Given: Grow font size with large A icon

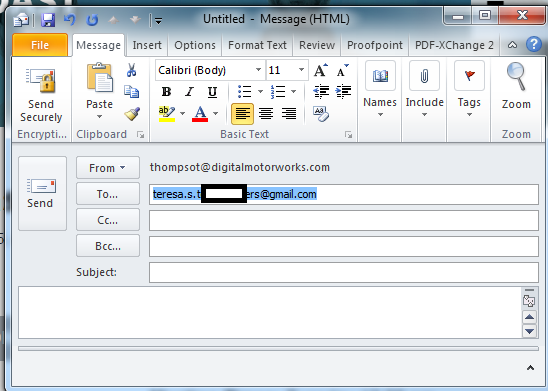Looking at the screenshot, I should [320, 70].
